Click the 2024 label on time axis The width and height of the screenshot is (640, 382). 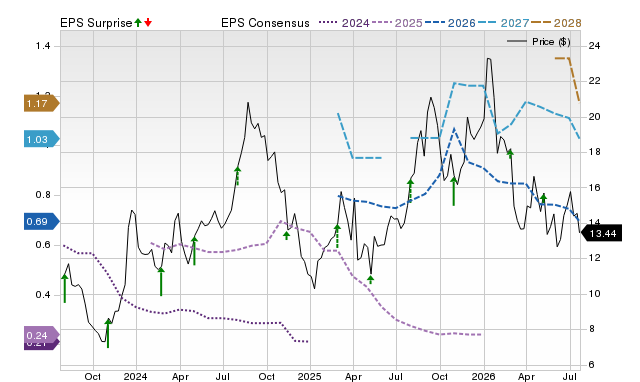coord(136,376)
